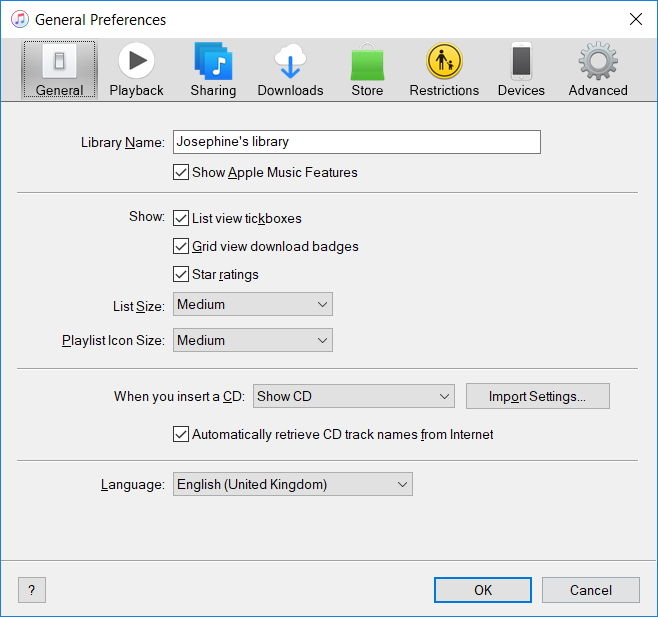Open the List Size dropdown
This screenshot has width=658, height=617.
tap(253, 304)
